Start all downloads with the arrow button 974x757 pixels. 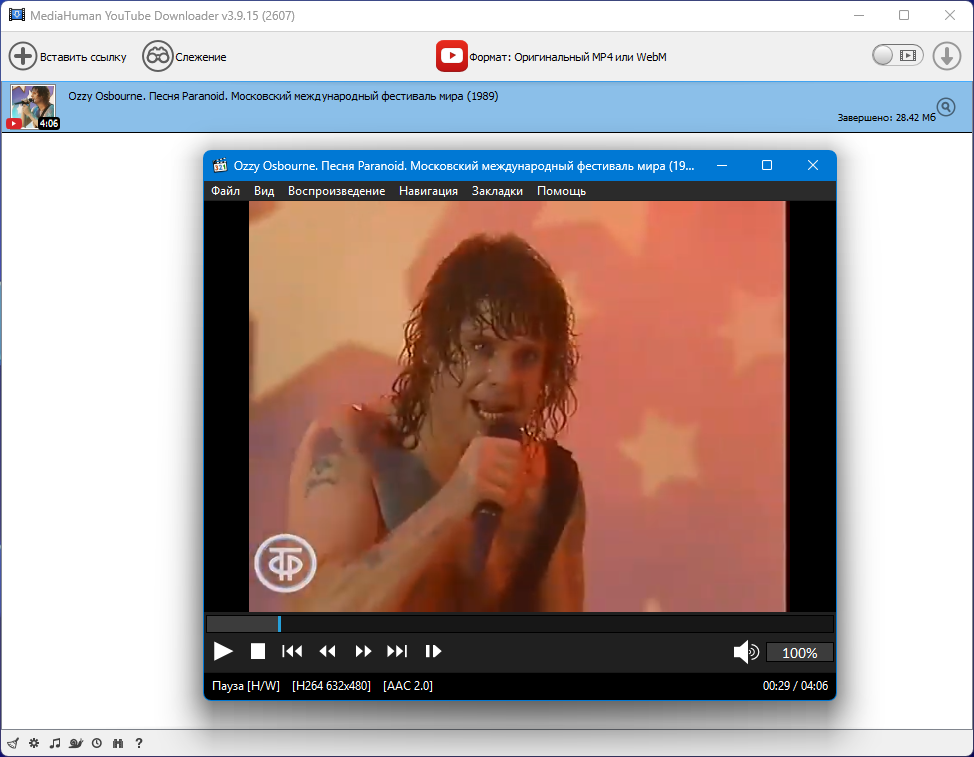click(x=947, y=56)
